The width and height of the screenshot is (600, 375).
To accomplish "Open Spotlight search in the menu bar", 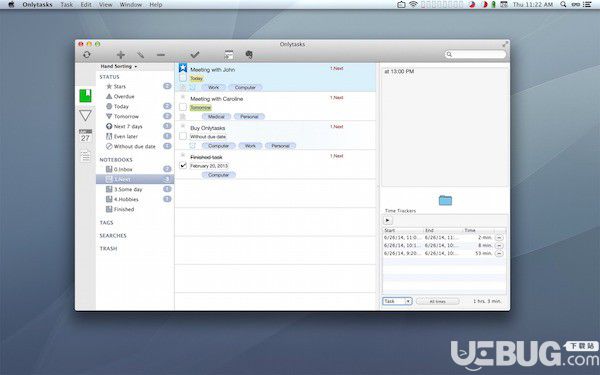I will [563, 5].
